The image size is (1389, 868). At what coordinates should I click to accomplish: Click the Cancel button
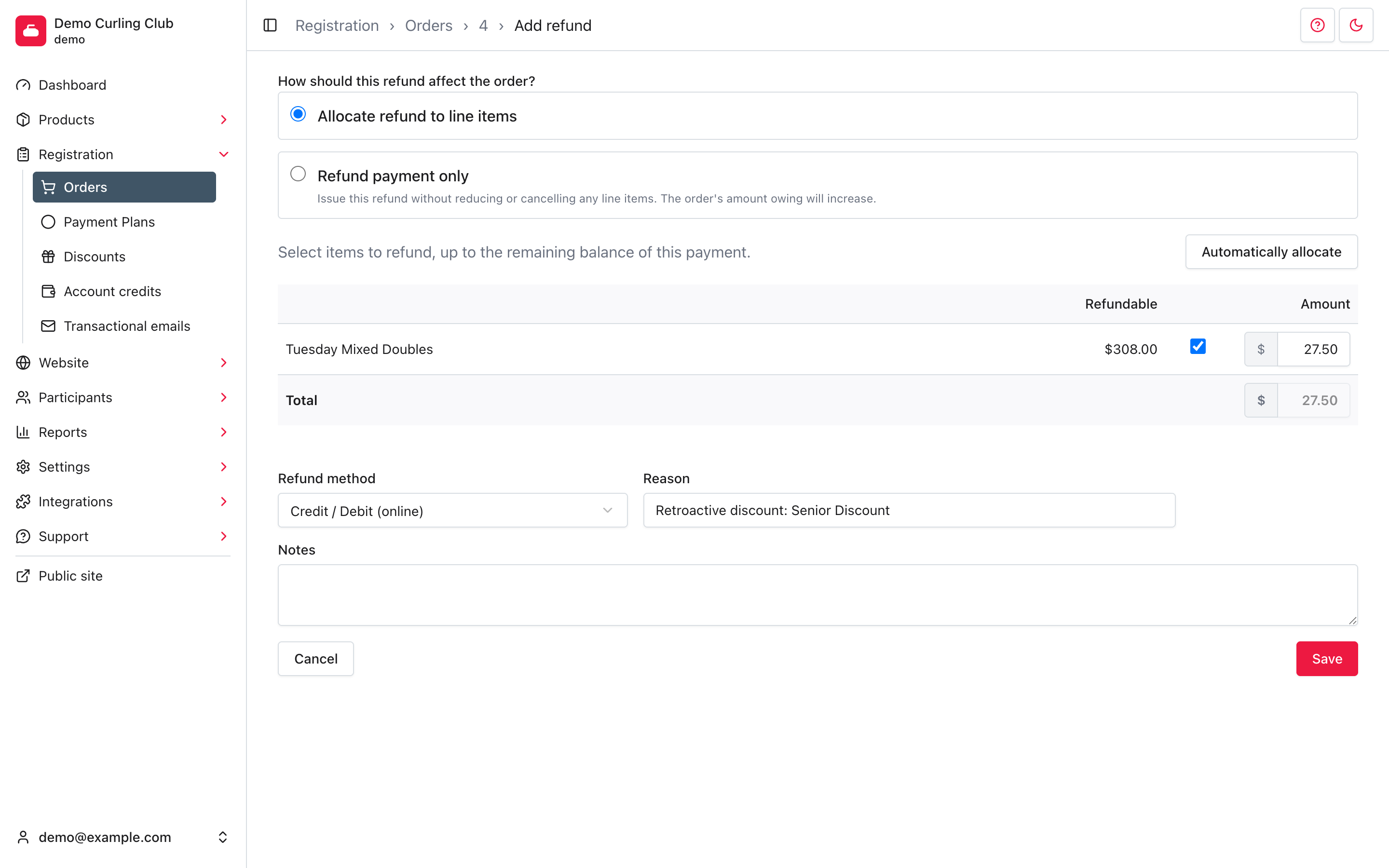pyautogui.click(x=316, y=658)
